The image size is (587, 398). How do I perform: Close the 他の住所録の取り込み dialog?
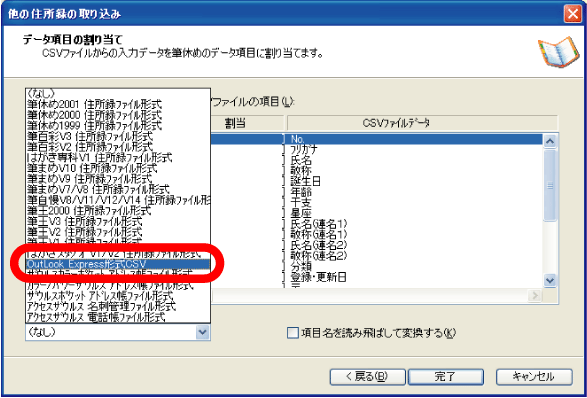[573, 15]
